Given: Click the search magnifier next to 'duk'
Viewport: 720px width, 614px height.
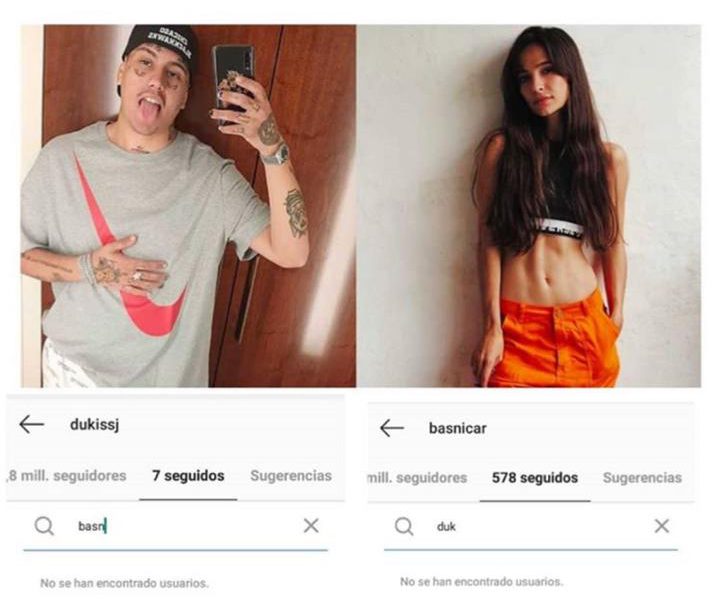Looking at the screenshot, I should (x=404, y=526).
